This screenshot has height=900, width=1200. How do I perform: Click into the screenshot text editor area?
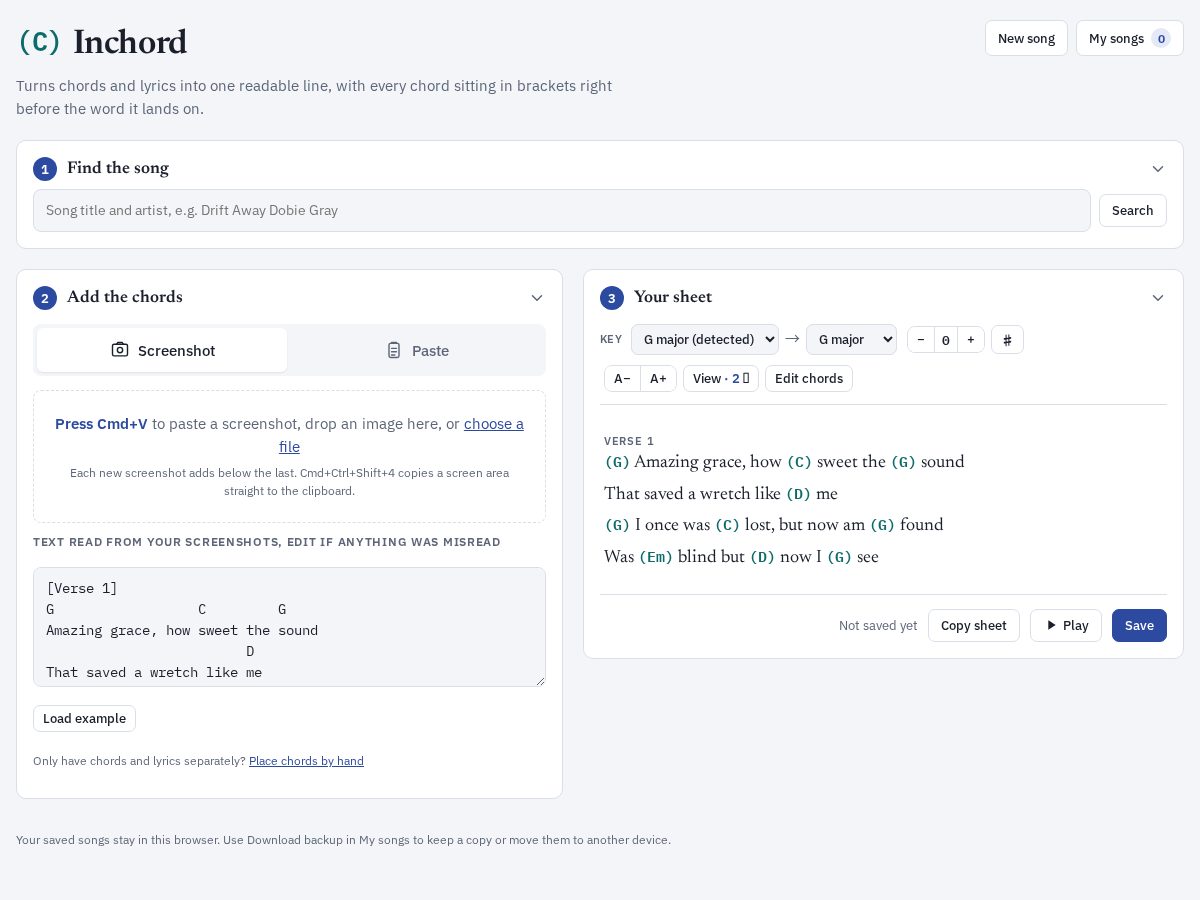pyautogui.click(x=289, y=627)
